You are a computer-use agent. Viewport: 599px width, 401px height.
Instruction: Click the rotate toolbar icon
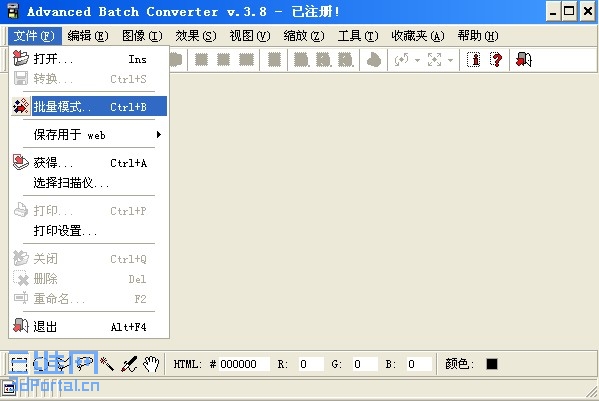pyautogui.click(x=401, y=60)
